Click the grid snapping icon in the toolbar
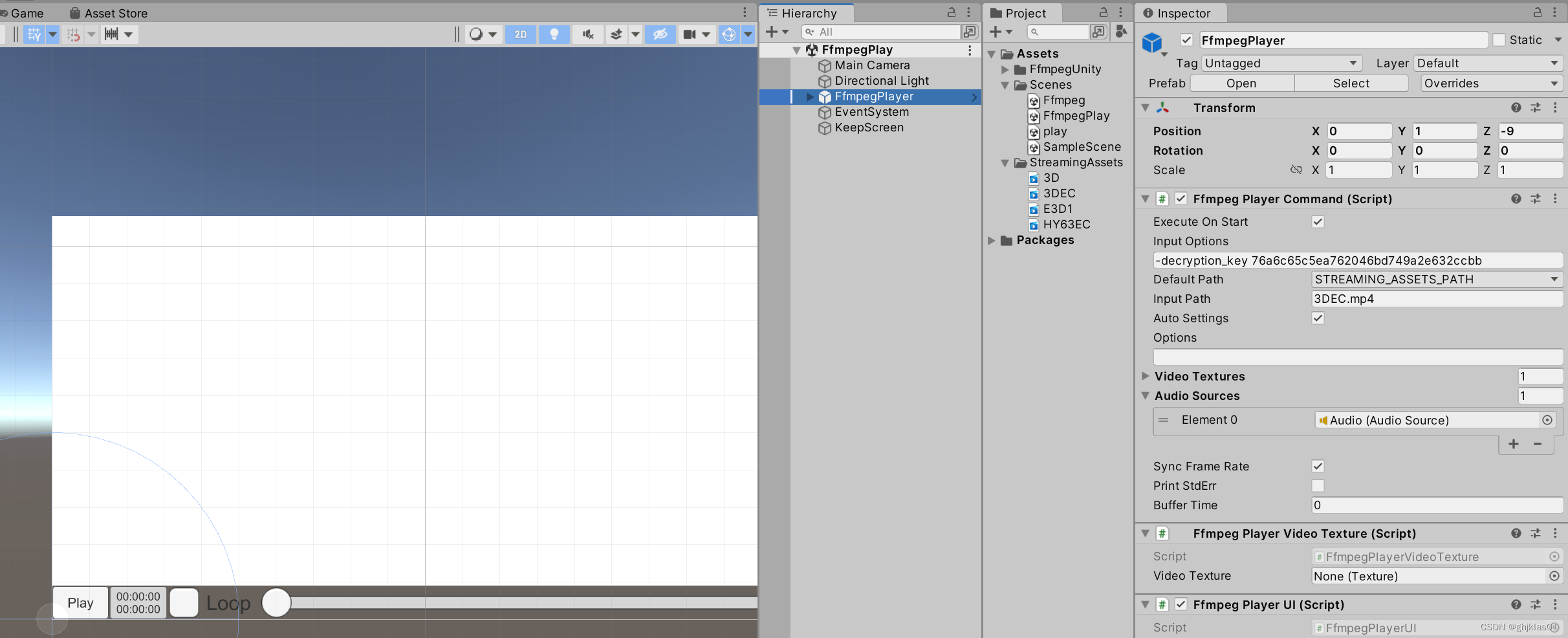1568x638 pixels. coord(73,34)
